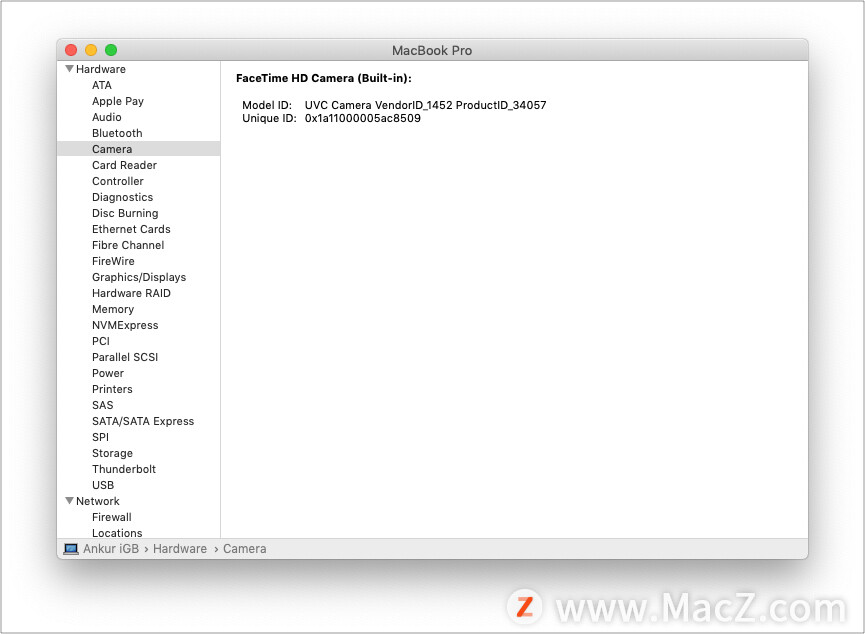865x634 pixels.
Task: Select Memory in the hardware list
Action: (113, 309)
